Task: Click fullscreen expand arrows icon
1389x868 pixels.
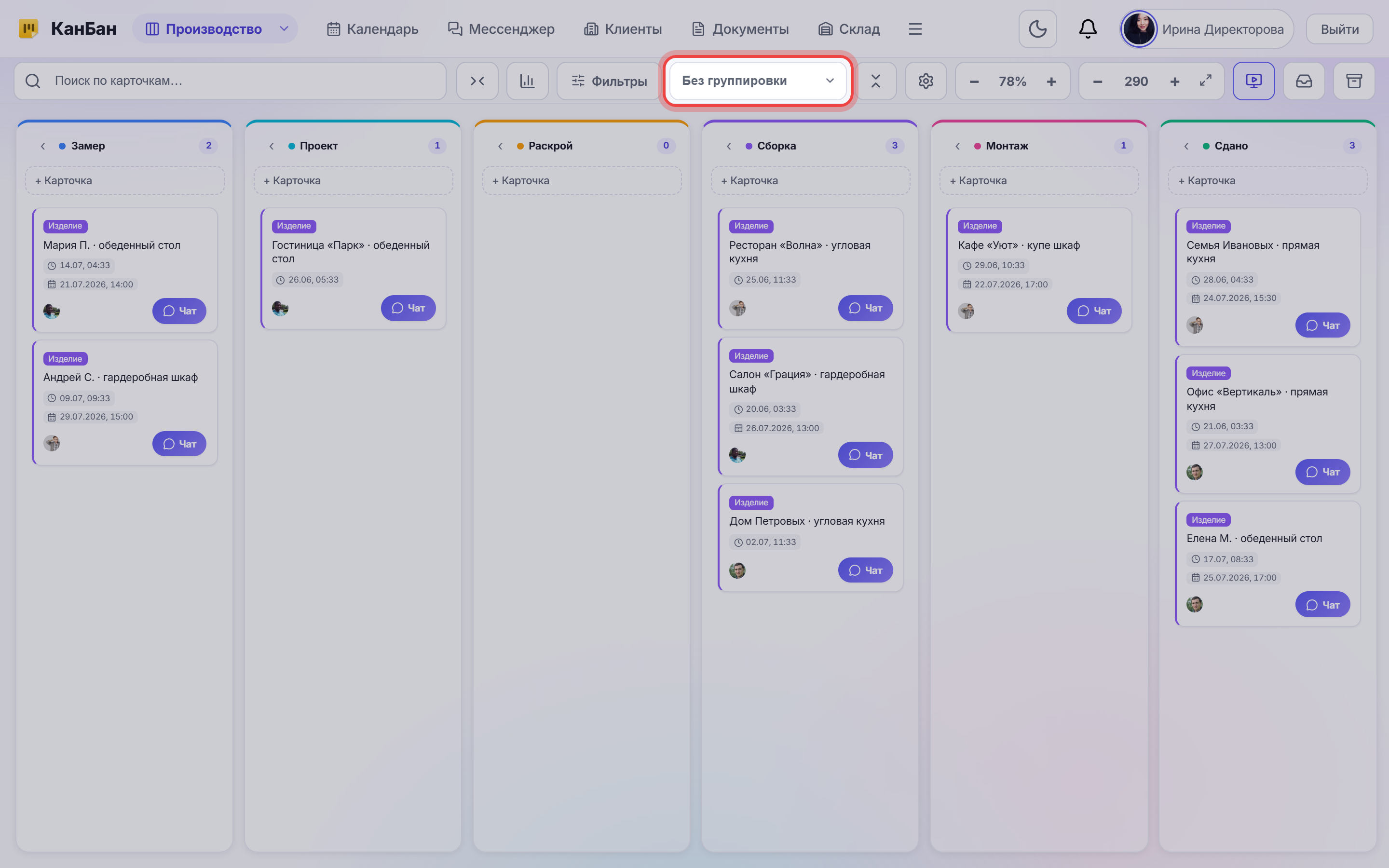Action: click(1205, 81)
